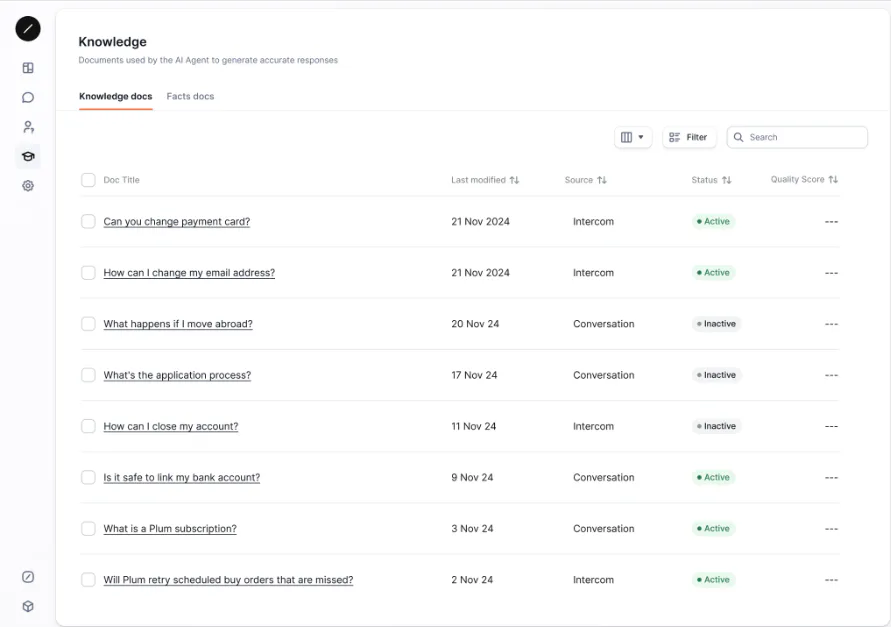Click the compass icon in sidebar

click(x=28, y=577)
